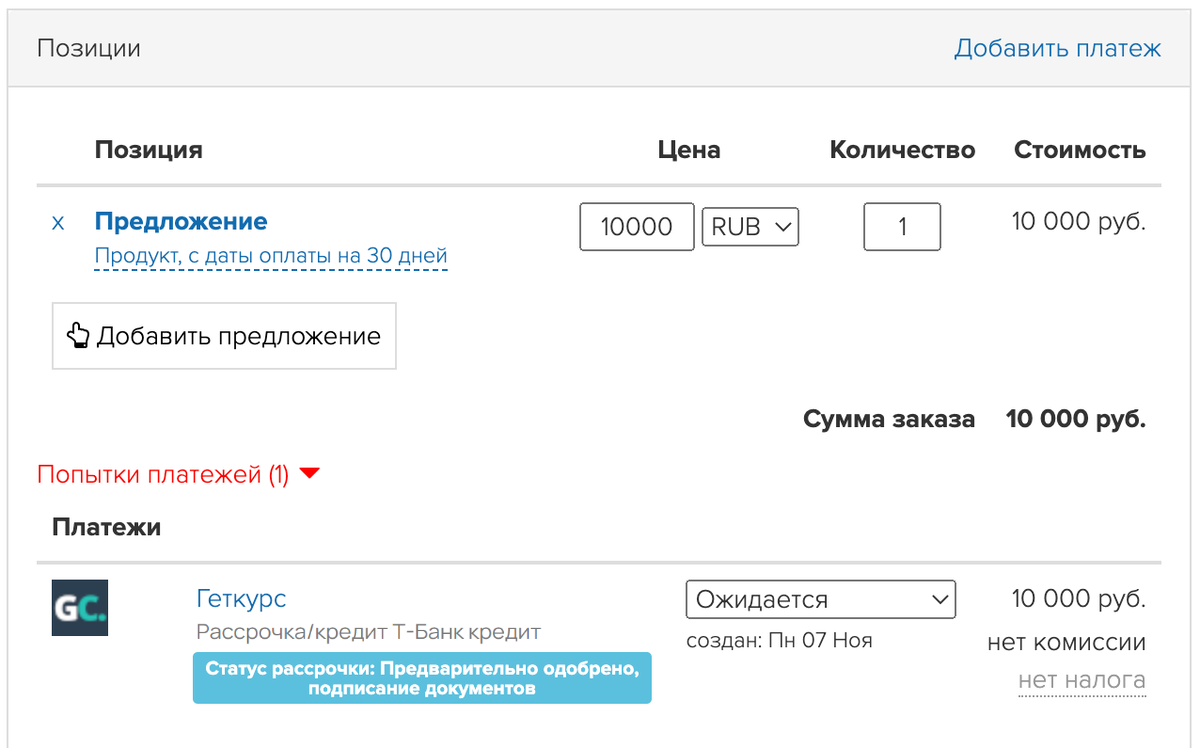Click the GC Getcourse logo thumbnail

tap(80, 608)
